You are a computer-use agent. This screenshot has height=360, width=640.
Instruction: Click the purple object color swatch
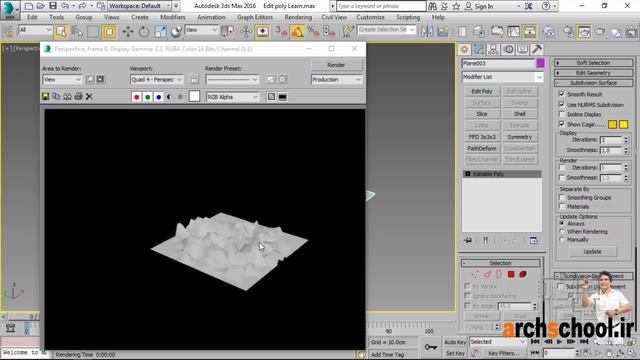point(540,63)
